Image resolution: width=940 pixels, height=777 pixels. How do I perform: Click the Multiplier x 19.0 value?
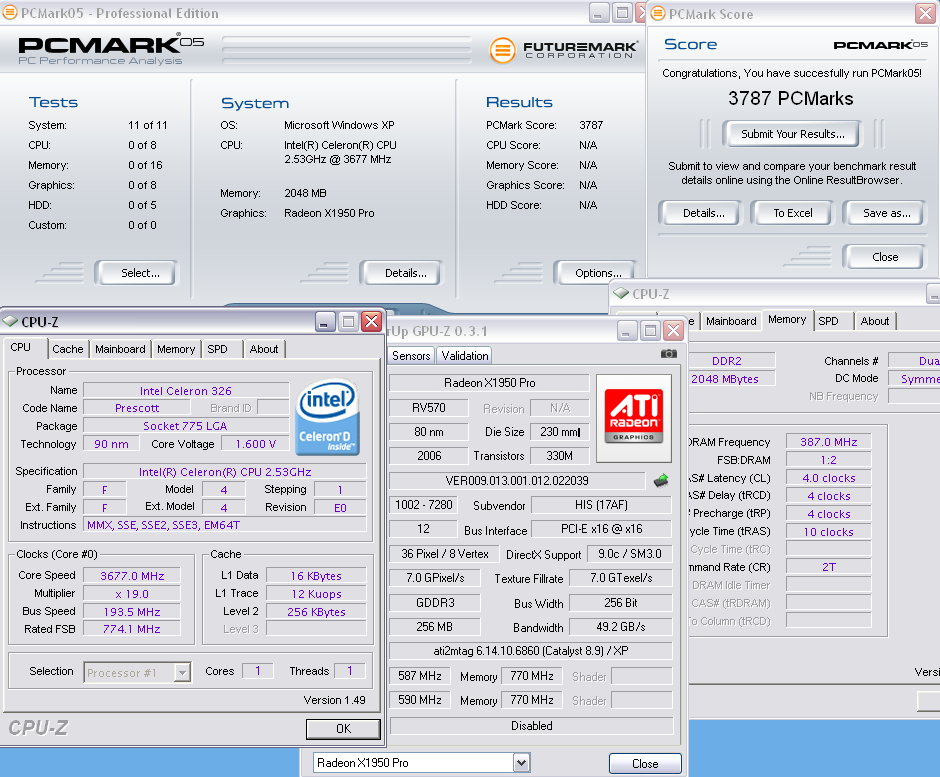coord(132,594)
